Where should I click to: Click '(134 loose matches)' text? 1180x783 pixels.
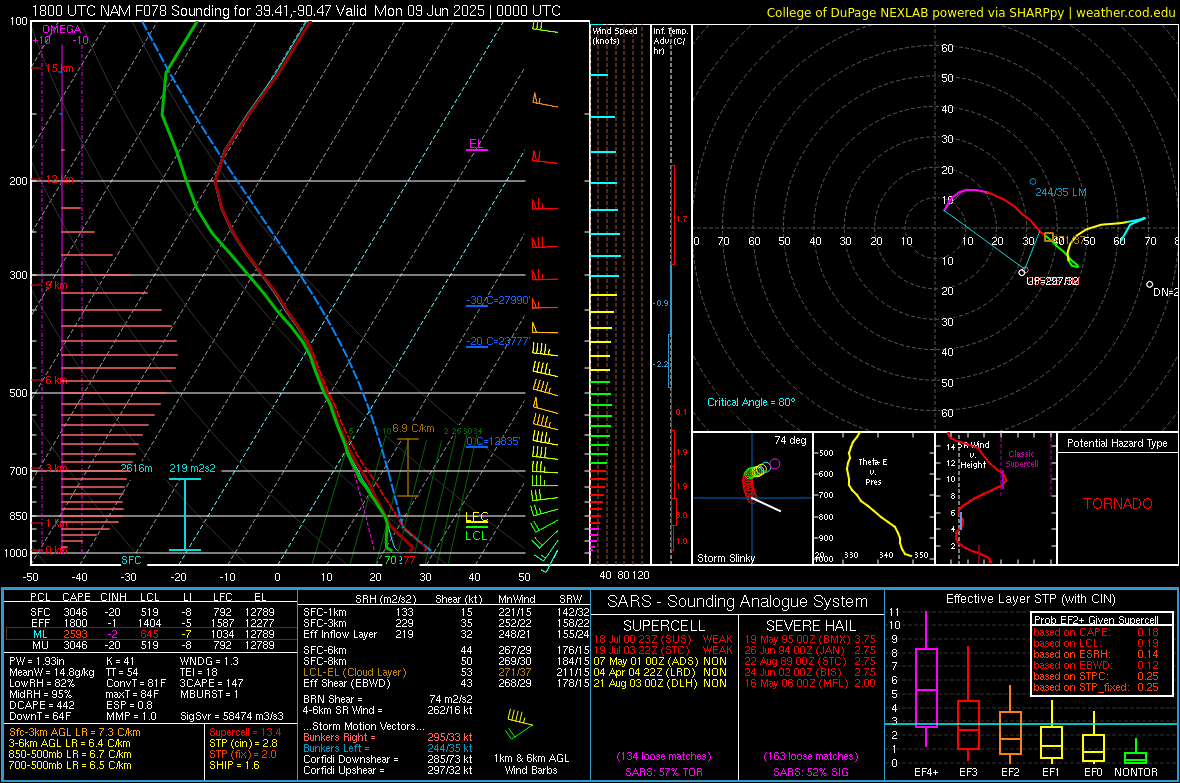click(x=664, y=756)
